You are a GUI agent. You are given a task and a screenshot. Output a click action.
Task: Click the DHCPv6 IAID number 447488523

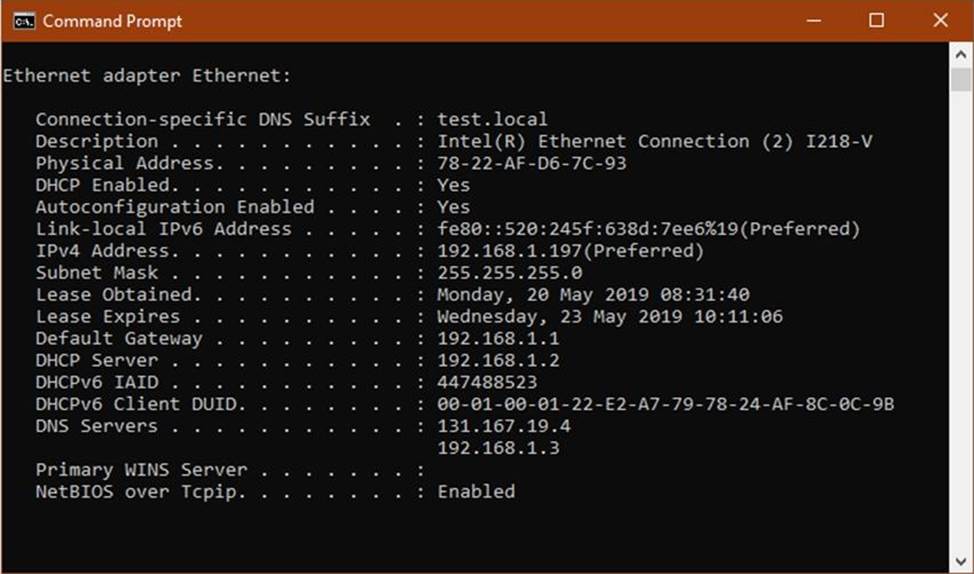(487, 383)
